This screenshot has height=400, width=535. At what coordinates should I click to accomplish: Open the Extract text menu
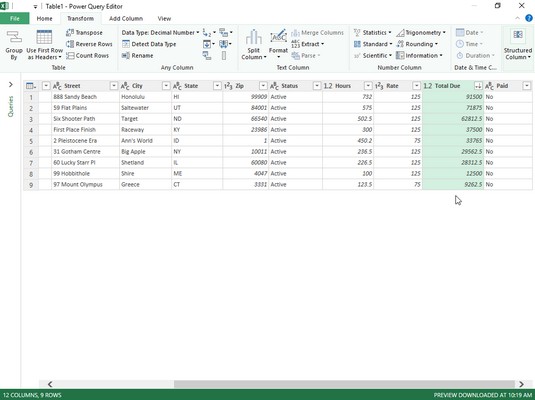[x=307, y=44]
